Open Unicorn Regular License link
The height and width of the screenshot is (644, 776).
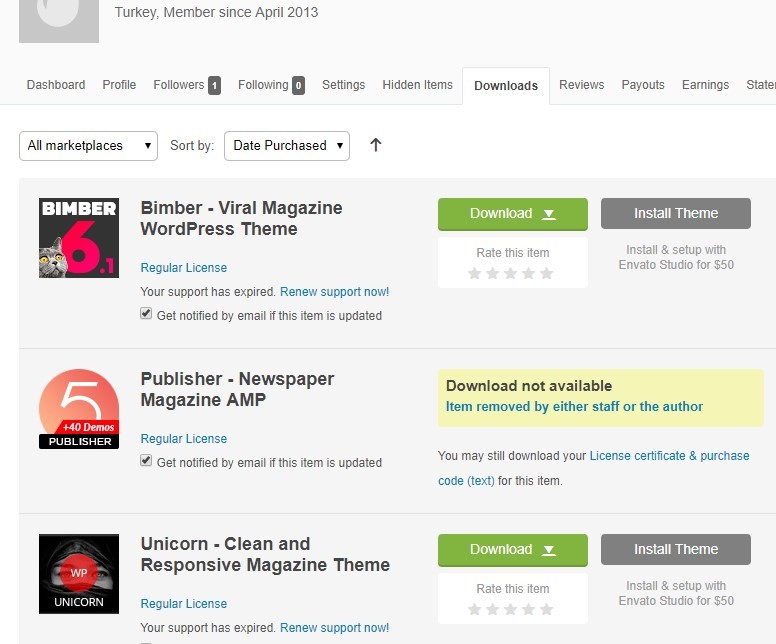pyautogui.click(x=184, y=604)
